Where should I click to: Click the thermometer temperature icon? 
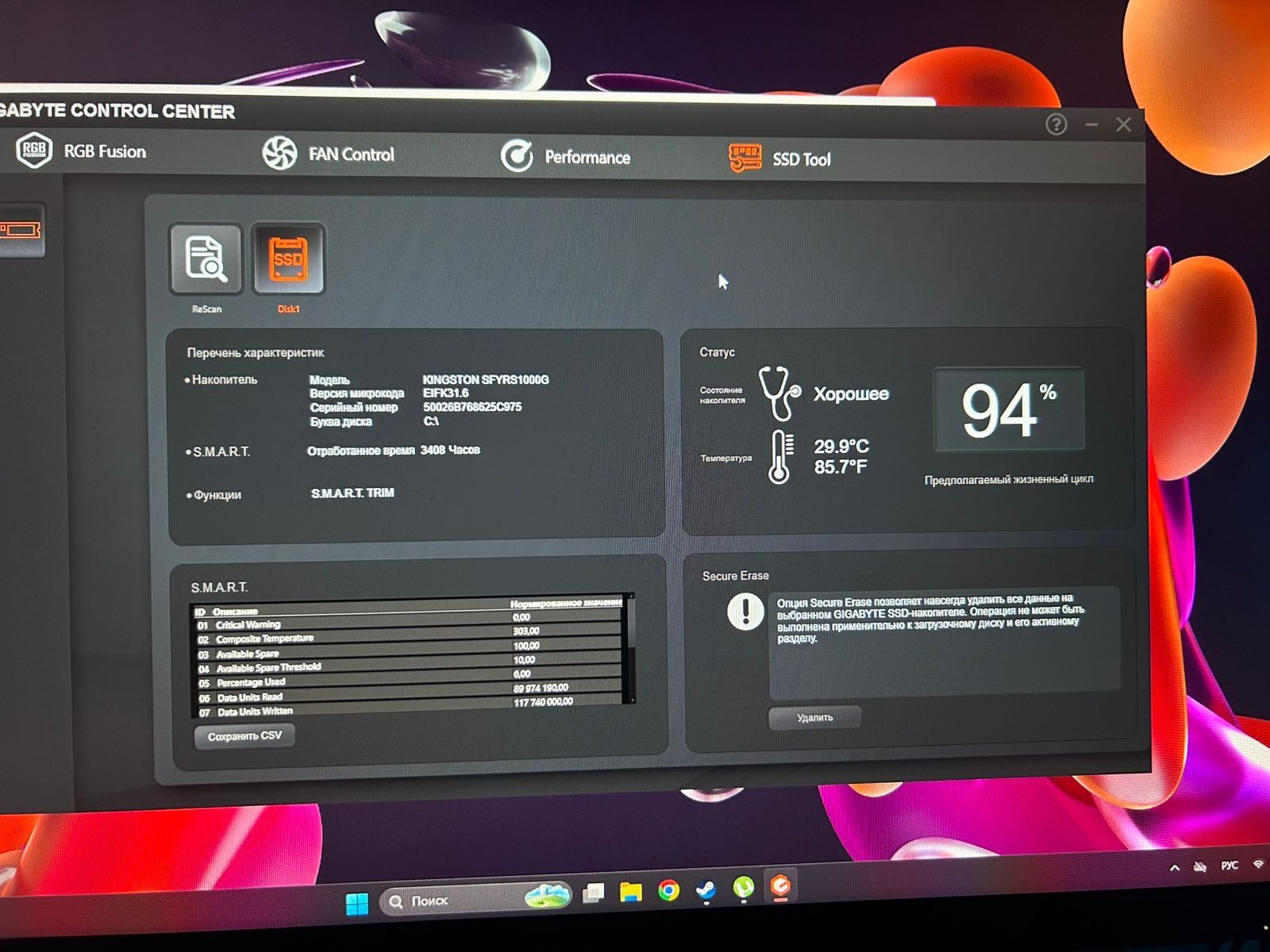tap(781, 457)
